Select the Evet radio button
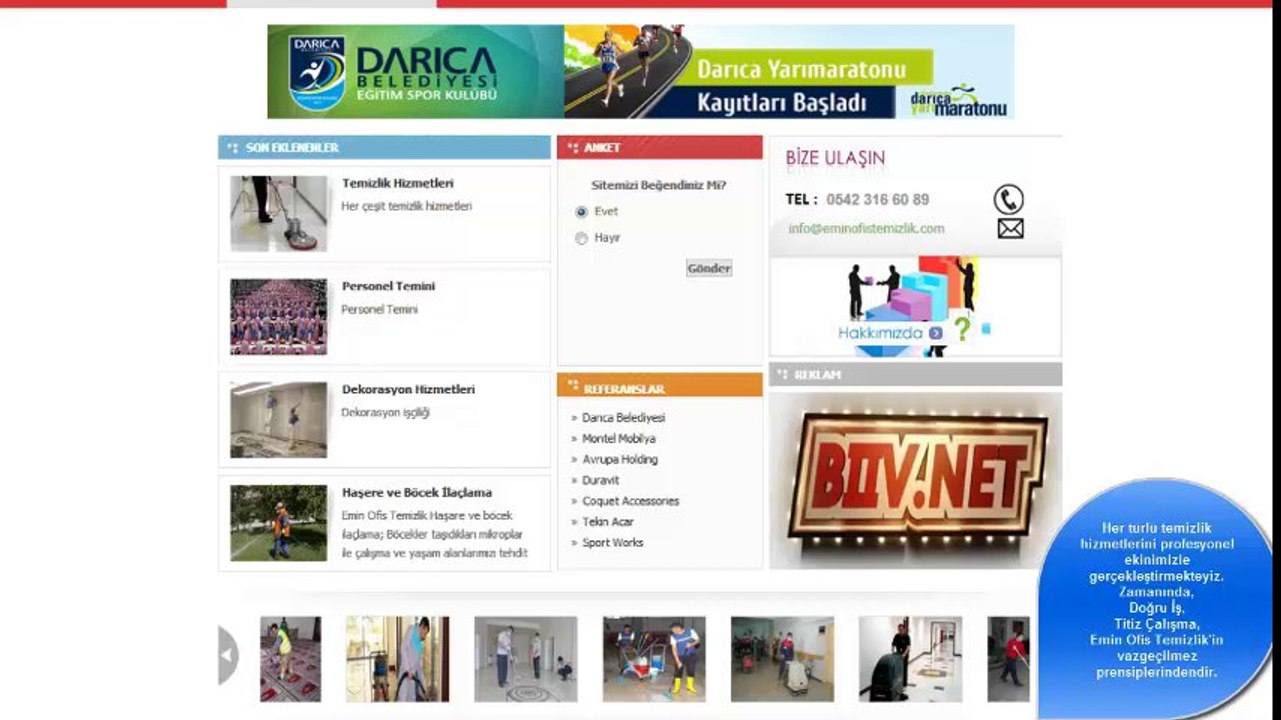The width and height of the screenshot is (1281, 720). click(x=581, y=212)
